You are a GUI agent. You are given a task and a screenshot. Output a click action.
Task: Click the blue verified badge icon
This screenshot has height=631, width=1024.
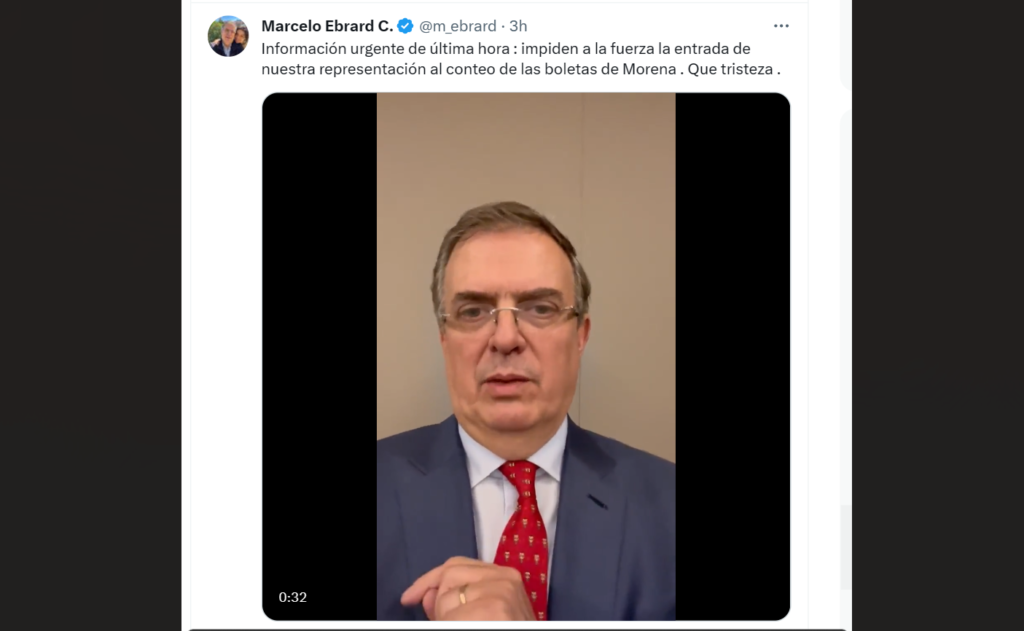[x=405, y=26]
